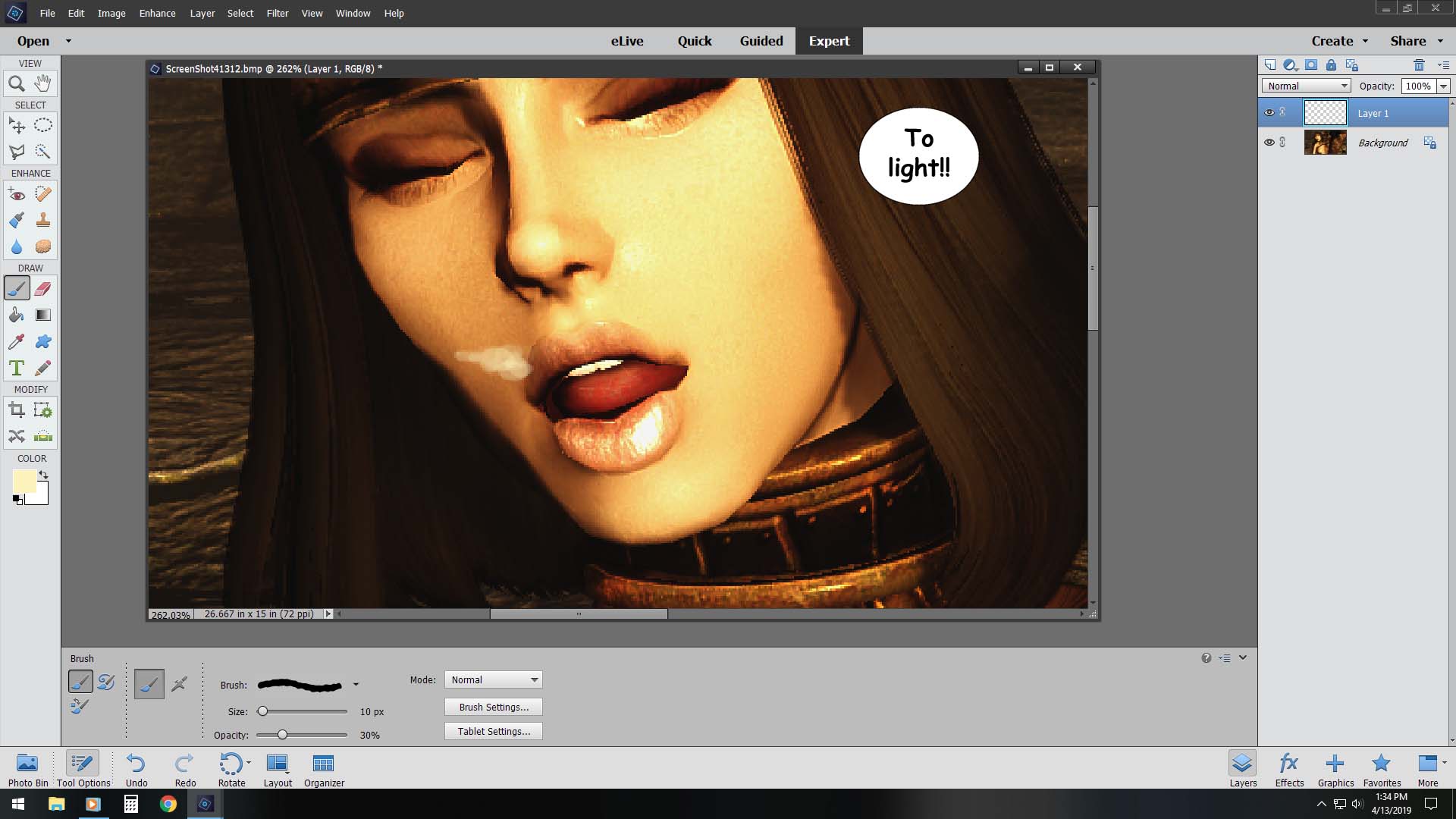Select the Type tool

click(17, 368)
